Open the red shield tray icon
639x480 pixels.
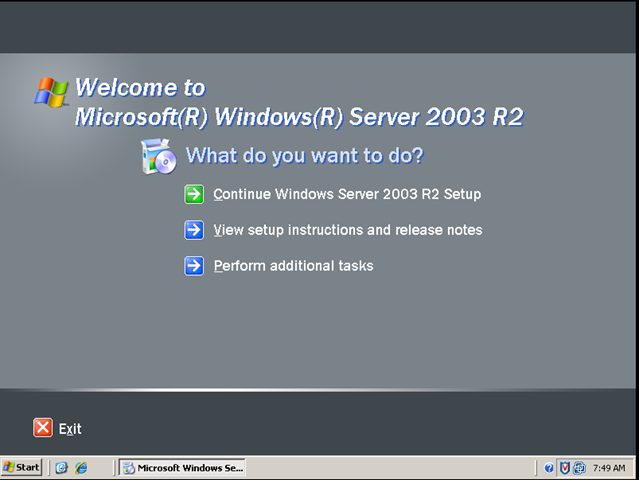pos(564,468)
